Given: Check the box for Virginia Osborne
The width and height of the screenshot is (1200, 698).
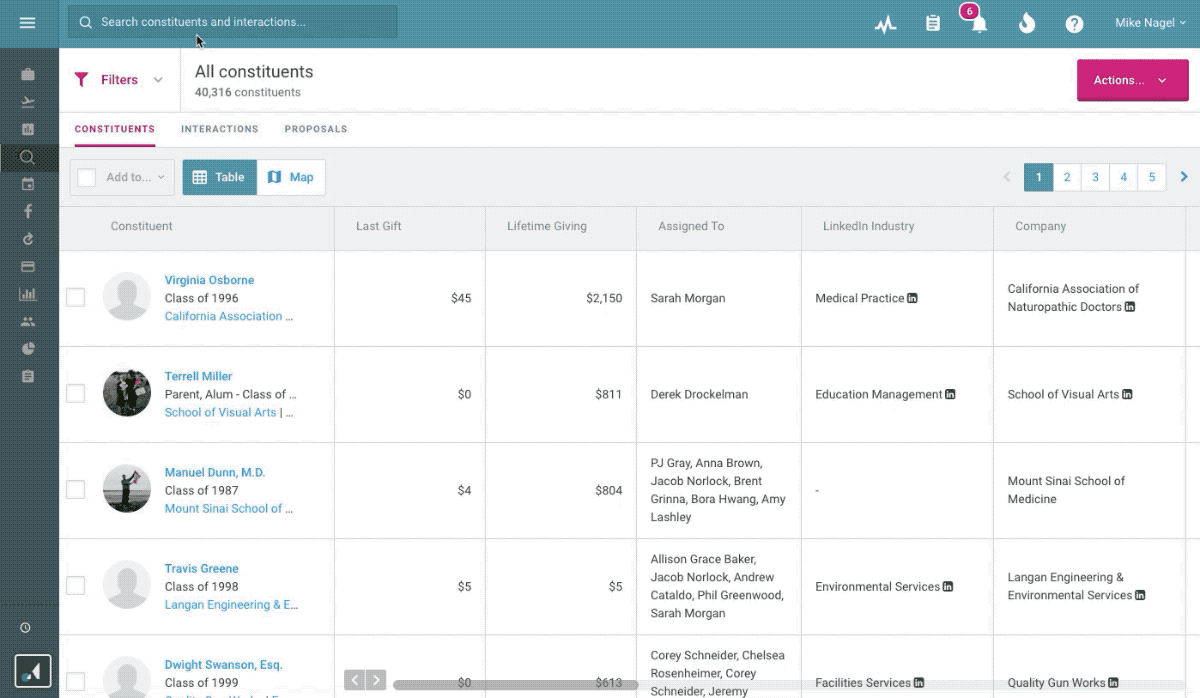Looking at the screenshot, I should (x=76, y=298).
